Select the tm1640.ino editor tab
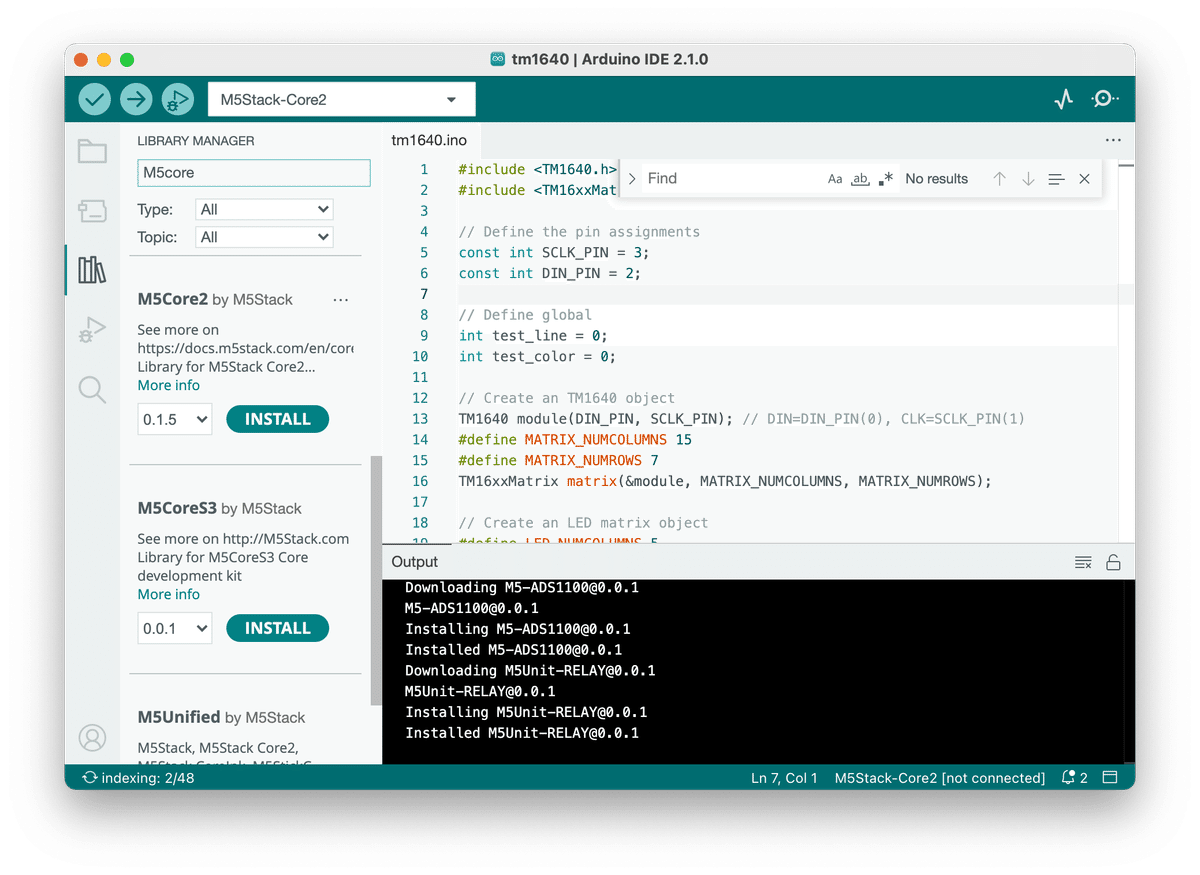Image resolution: width=1200 pixels, height=875 pixels. click(429, 141)
